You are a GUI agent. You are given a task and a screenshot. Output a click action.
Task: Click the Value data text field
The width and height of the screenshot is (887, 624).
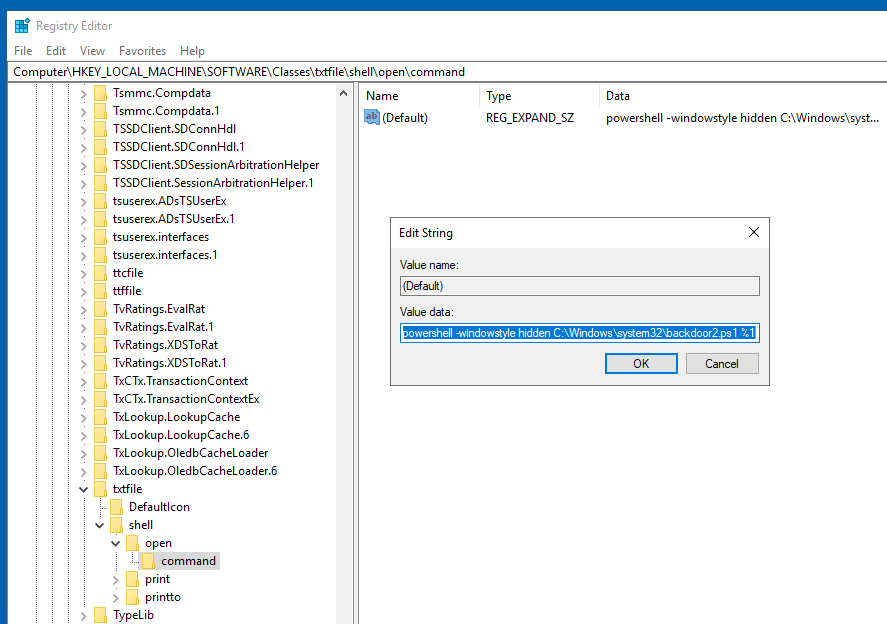579,333
